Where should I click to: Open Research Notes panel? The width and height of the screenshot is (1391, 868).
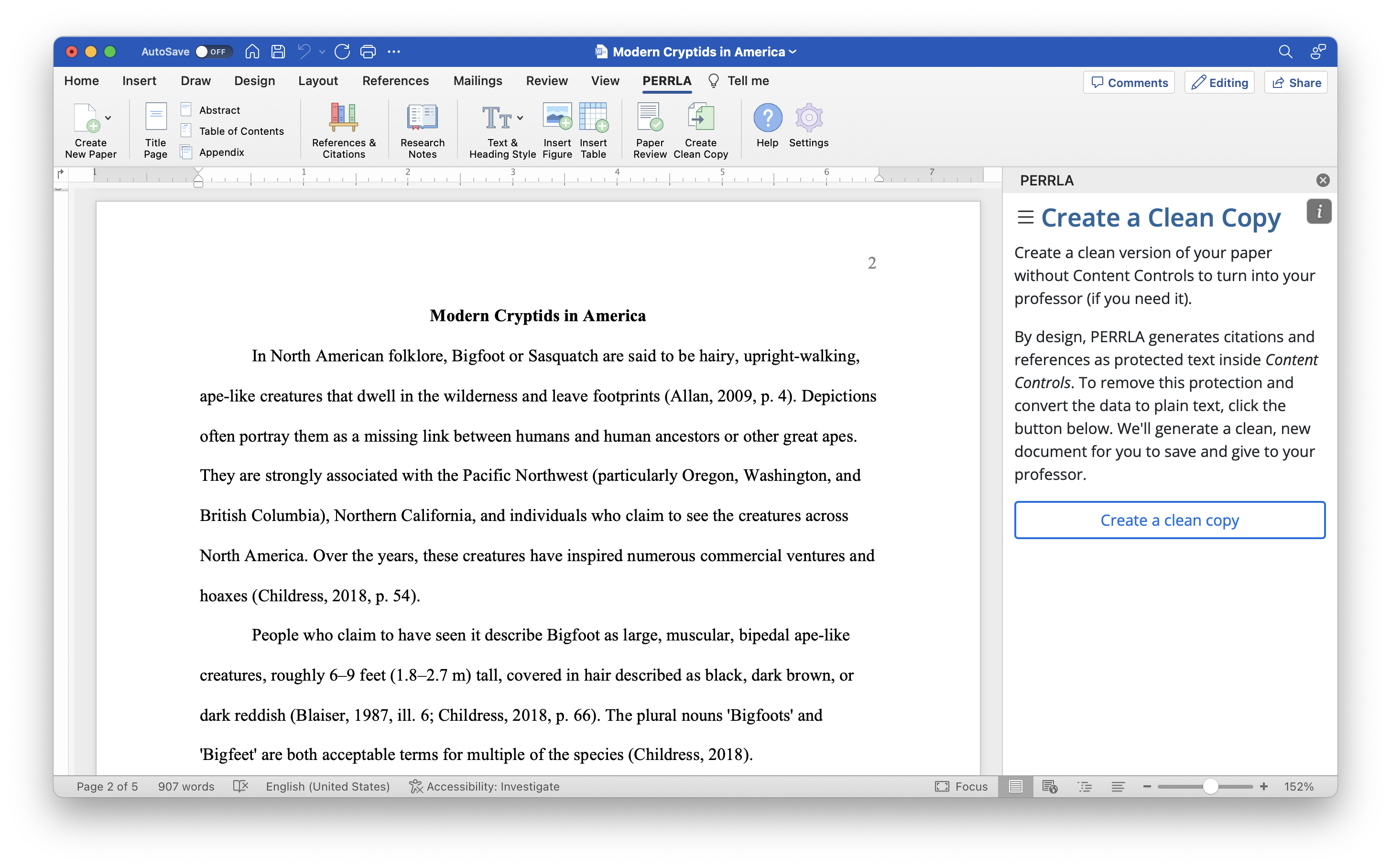click(422, 130)
